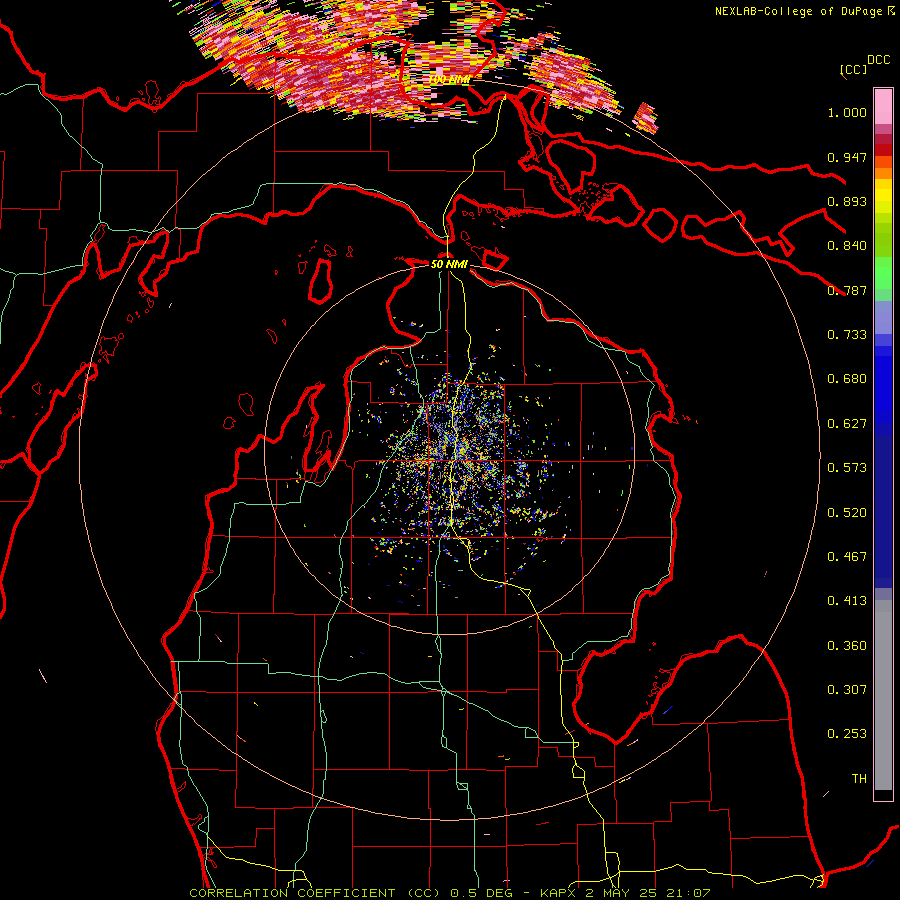Click the 0.680 color scale value
Viewport: 900px width, 900px height.
[x=847, y=379]
